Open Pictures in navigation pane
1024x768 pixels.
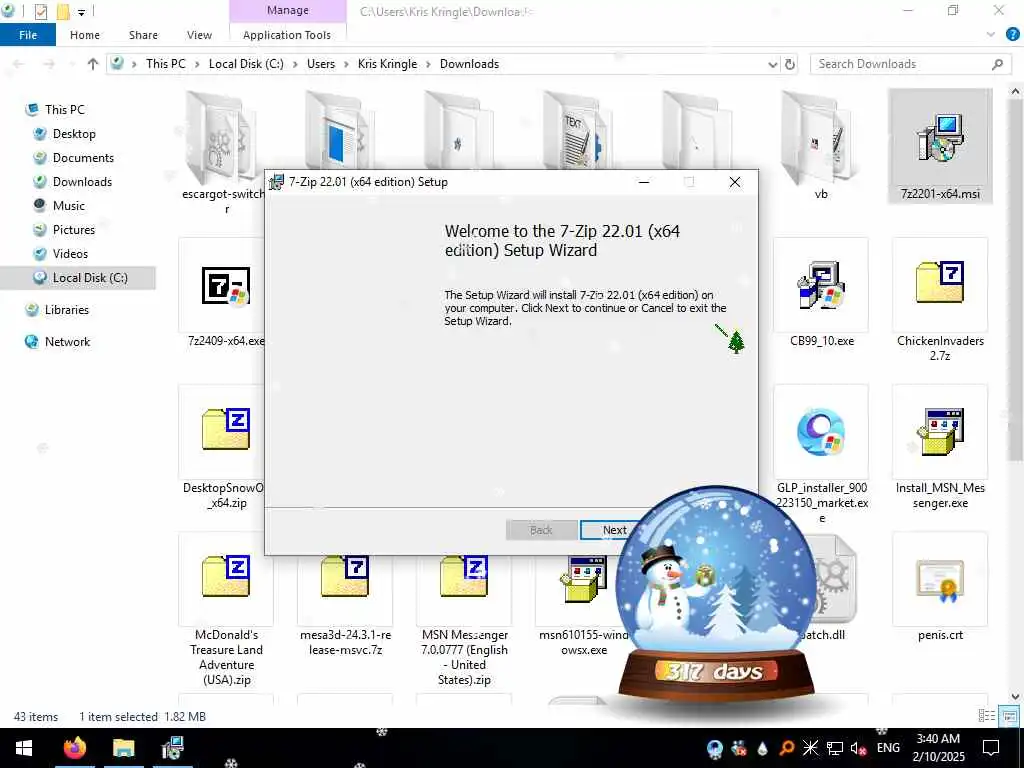click(74, 230)
